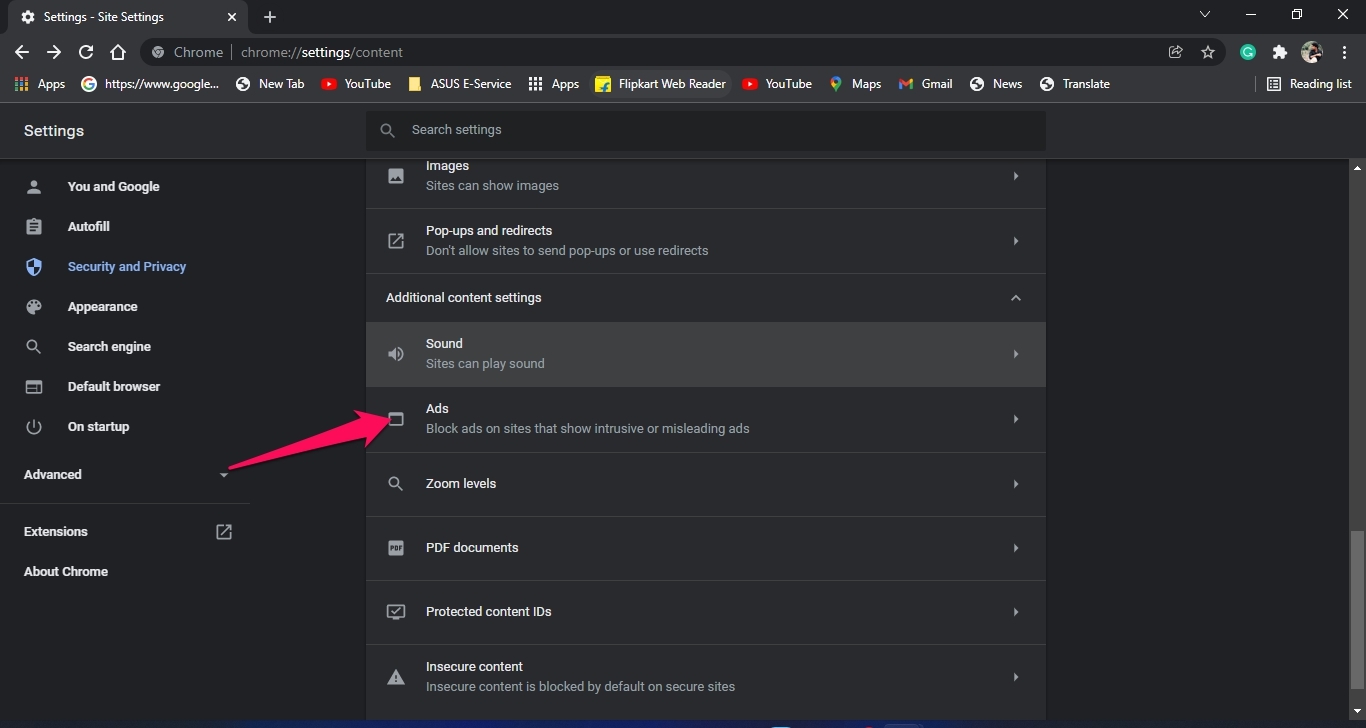Click the PDF documents row arrow
This screenshot has width=1366, height=728.
click(1016, 548)
